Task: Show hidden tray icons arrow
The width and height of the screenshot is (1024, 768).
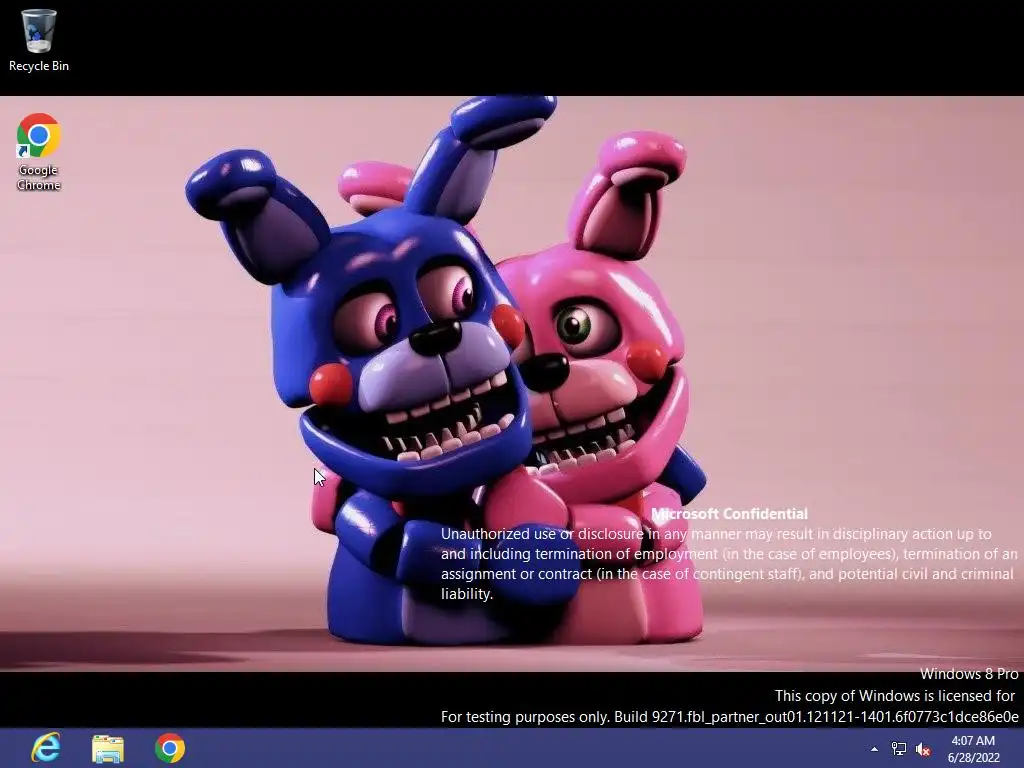Action: coord(874,749)
